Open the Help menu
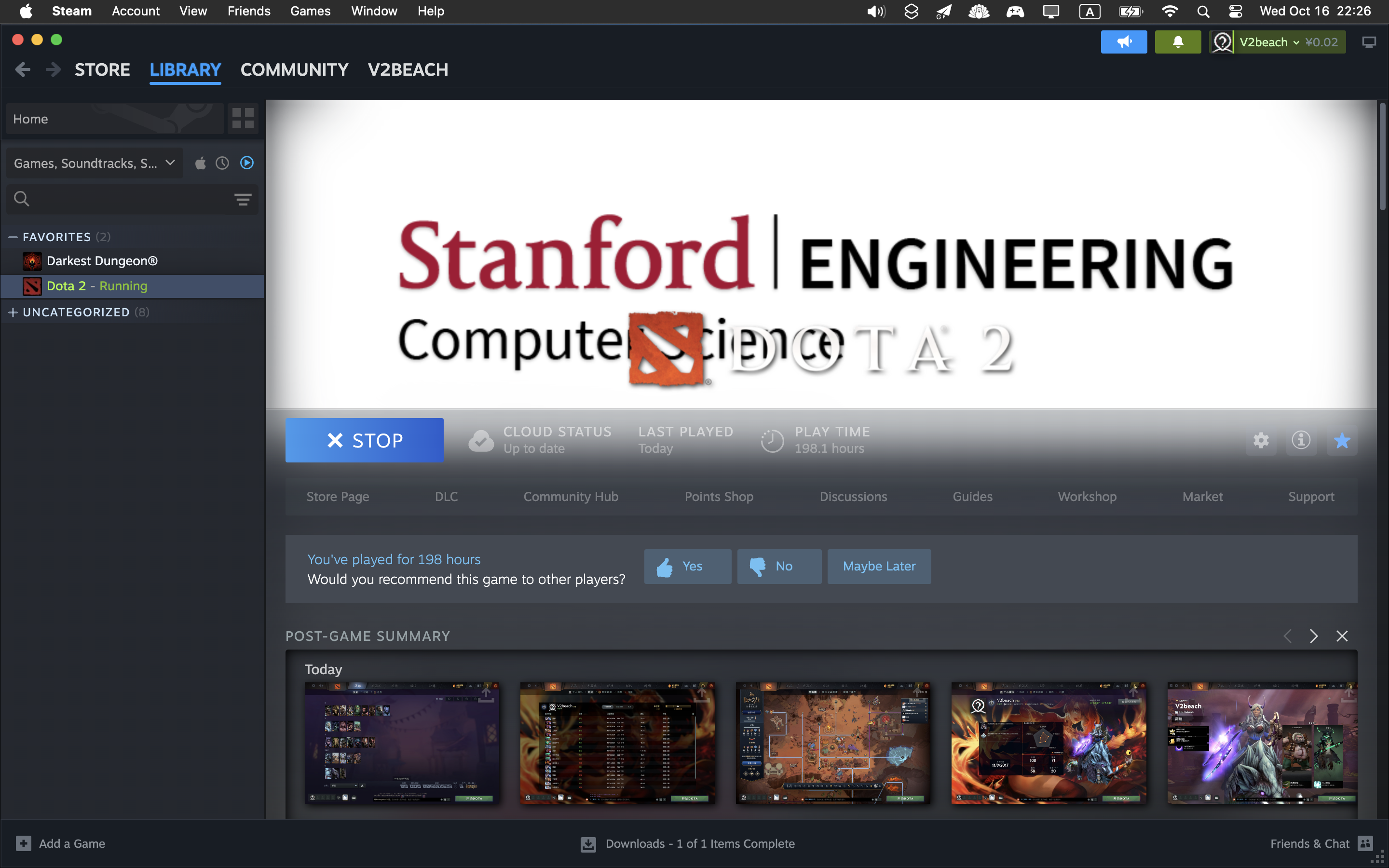This screenshot has width=1389, height=868. [431, 11]
